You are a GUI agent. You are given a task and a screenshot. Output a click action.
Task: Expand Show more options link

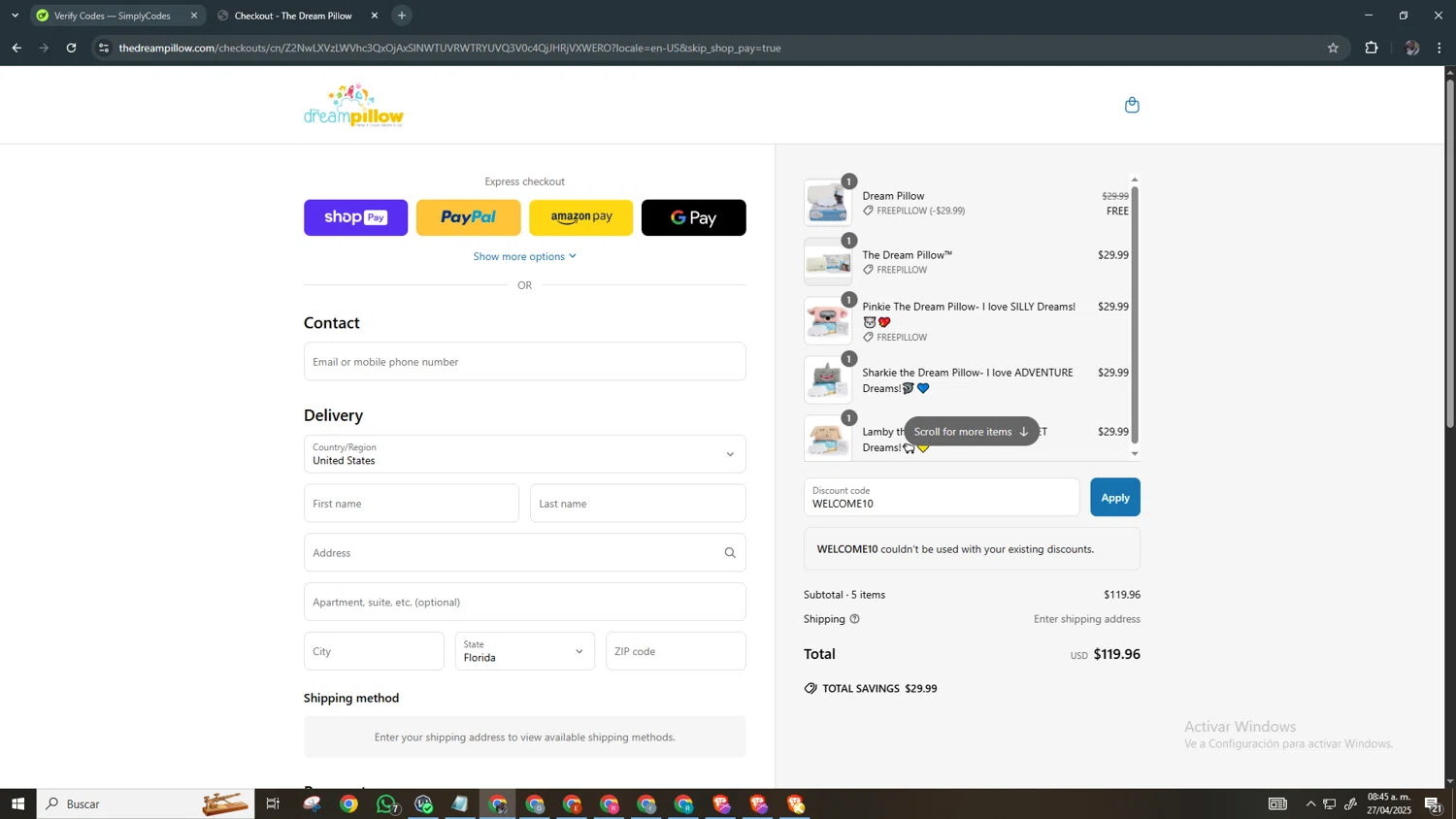524,256
